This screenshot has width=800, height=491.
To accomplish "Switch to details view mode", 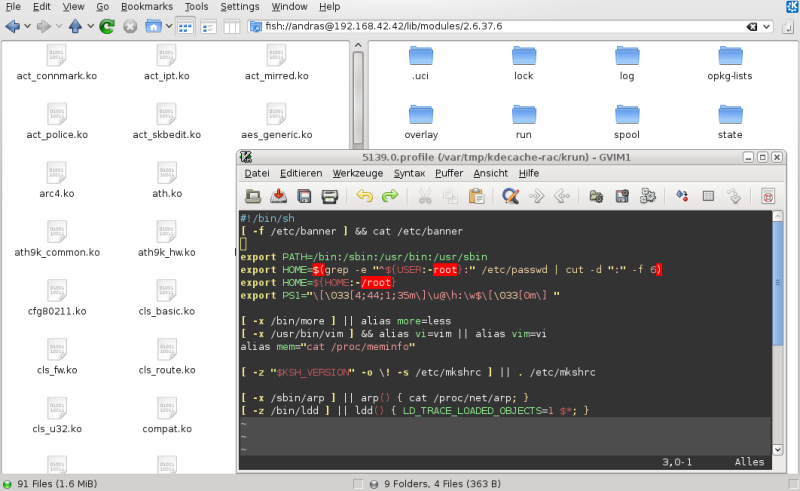I will tap(208, 27).
